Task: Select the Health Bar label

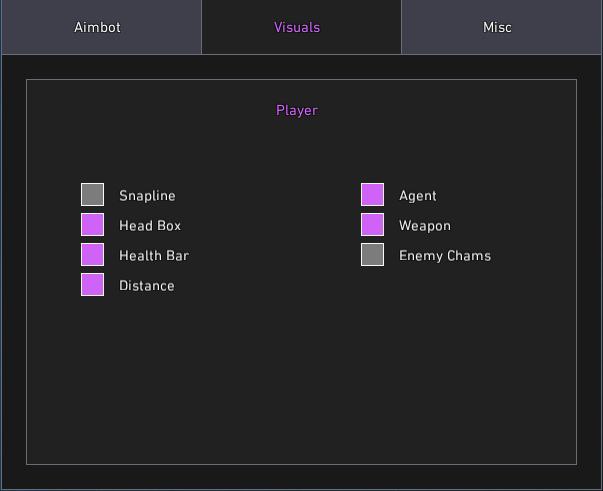Action: click(154, 256)
